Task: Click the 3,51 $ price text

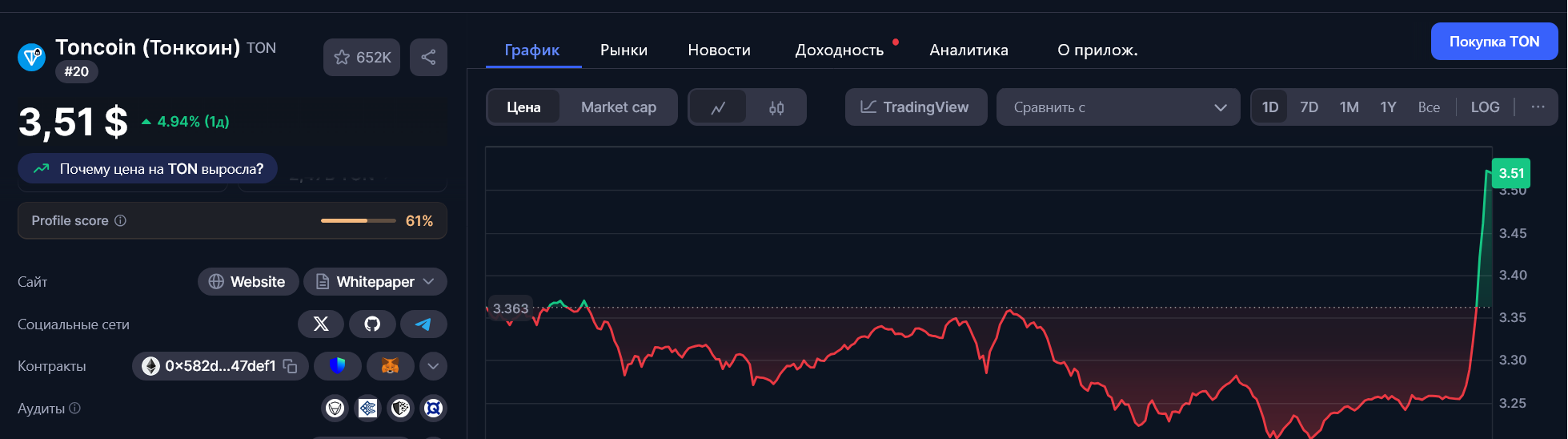Action: click(x=73, y=123)
